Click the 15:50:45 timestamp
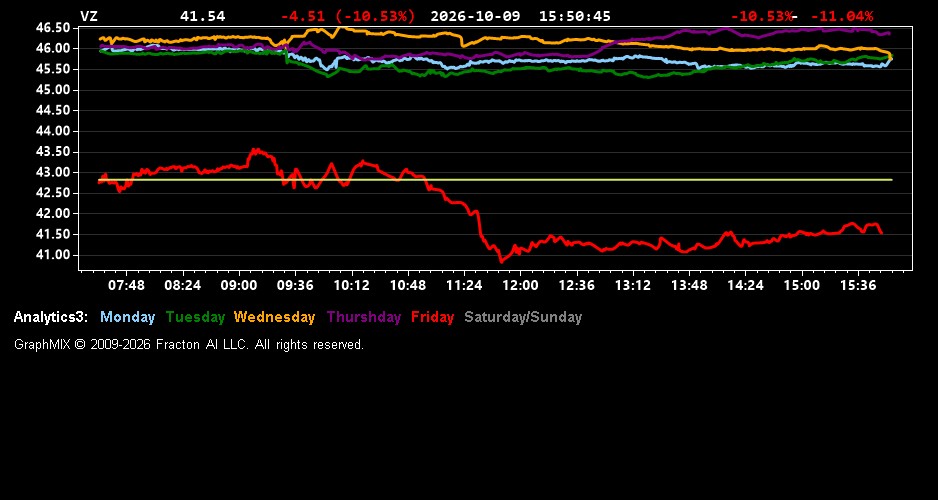This screenshot has width=938, height=500. tap(575, 16)
